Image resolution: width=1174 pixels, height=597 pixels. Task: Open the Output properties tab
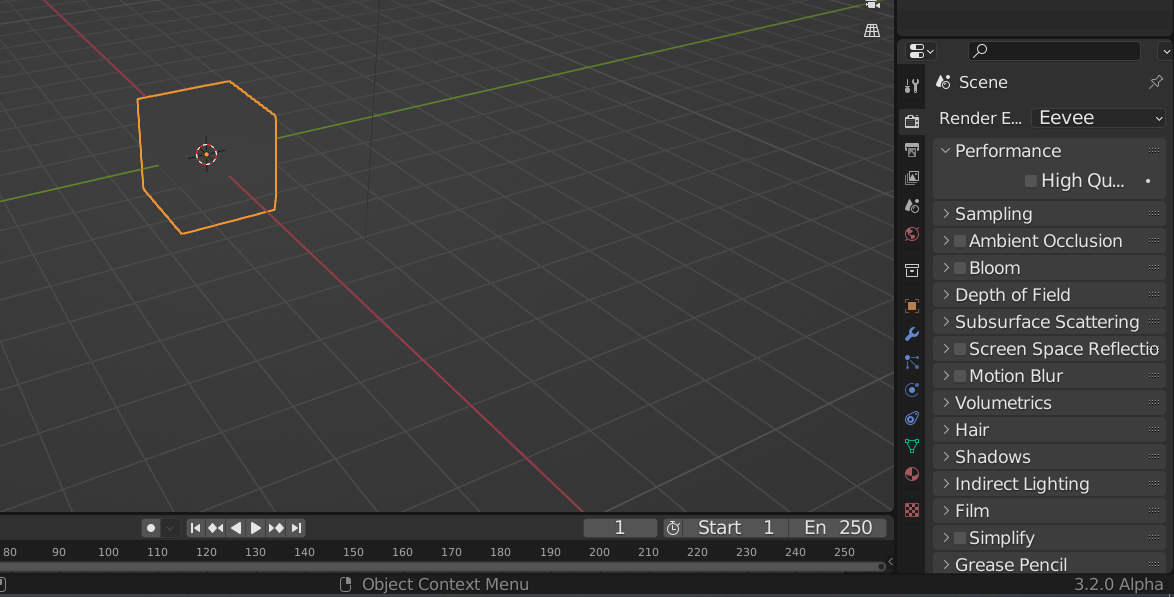click(911, 150)
